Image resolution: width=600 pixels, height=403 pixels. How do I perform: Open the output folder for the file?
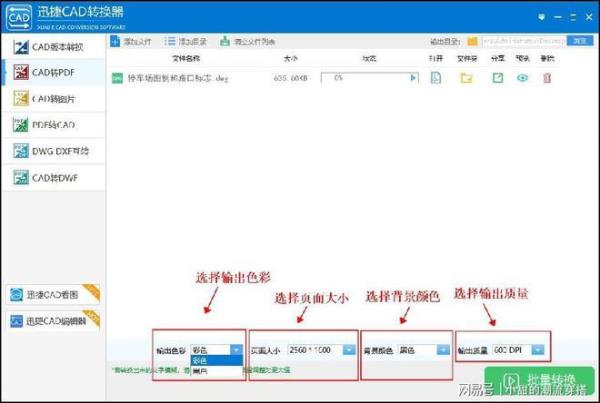click(465, 78)
